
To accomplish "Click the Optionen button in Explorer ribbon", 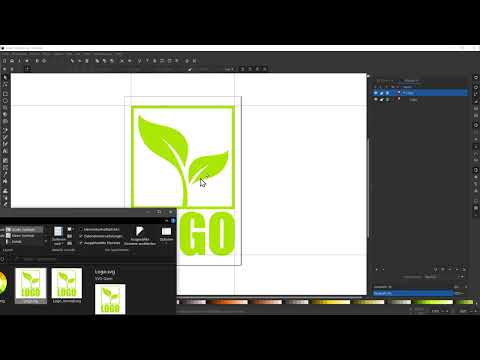I will (166, 234).
